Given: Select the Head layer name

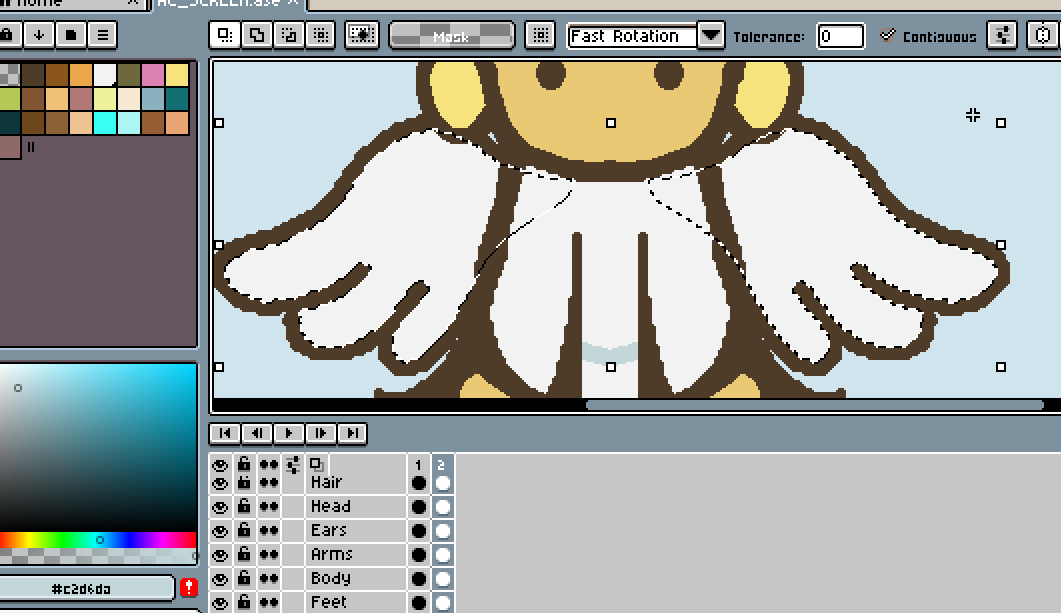Looking at the screenshot, I should (330, 506).
